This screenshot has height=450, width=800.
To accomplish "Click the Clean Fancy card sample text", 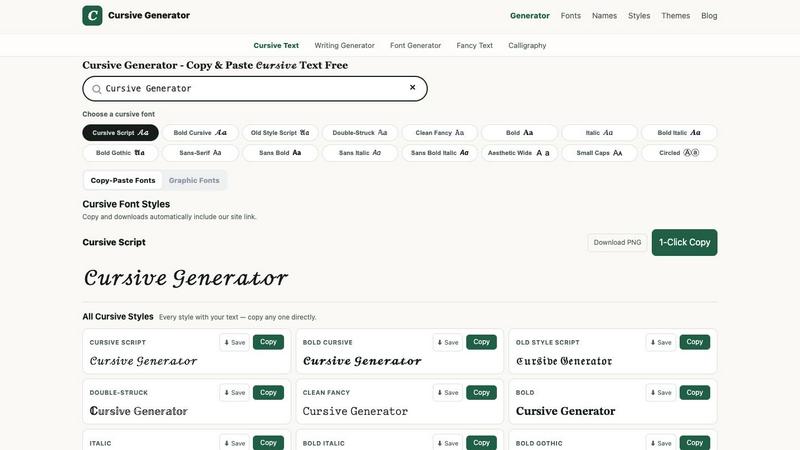I will click(355, 411).
